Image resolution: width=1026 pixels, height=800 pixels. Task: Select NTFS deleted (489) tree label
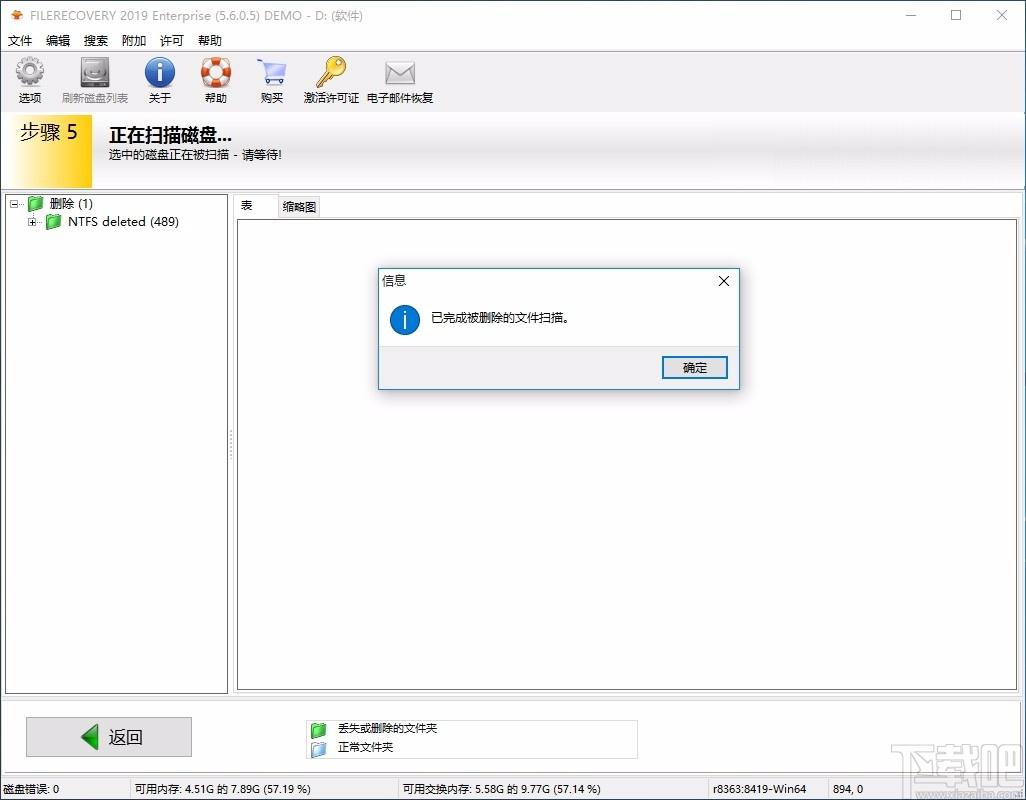[123, 222]
